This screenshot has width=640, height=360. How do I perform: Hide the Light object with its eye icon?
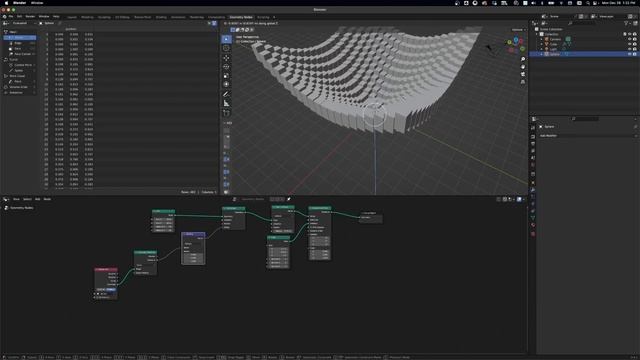point(629,49)
